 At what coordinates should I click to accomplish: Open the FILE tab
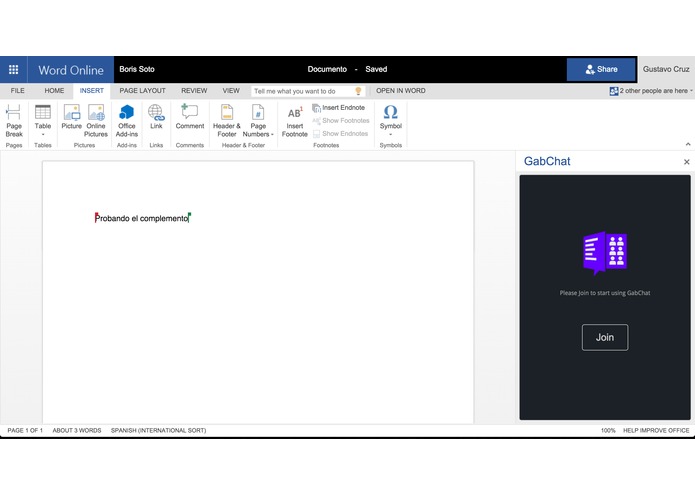click(18, 91)
